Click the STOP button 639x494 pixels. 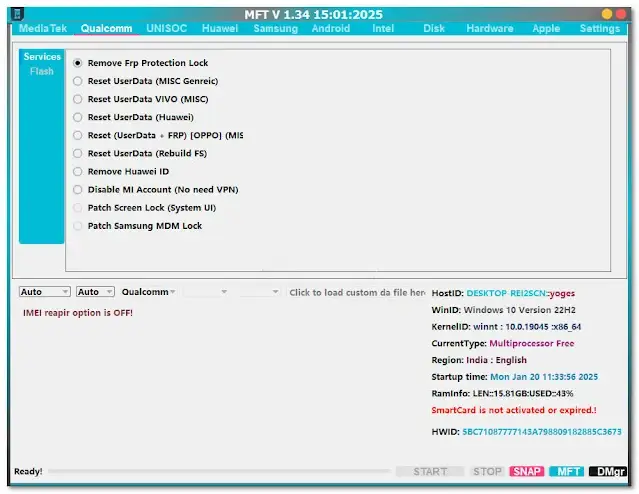point(487,472)
